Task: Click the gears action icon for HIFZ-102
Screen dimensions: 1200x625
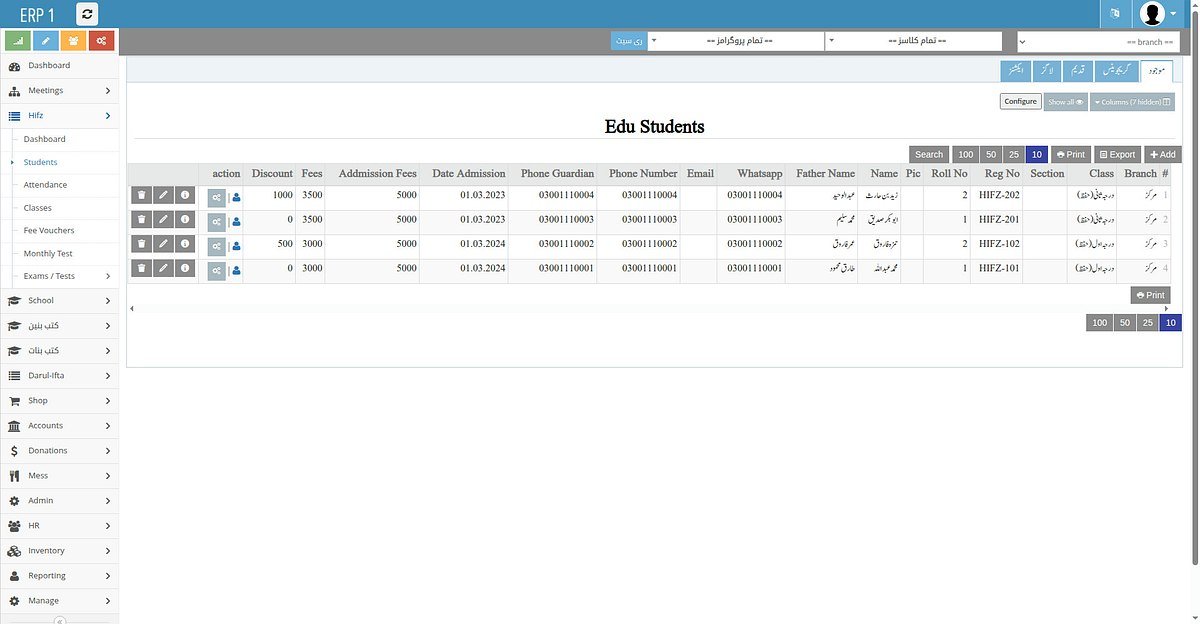Action: coord(217,246)
